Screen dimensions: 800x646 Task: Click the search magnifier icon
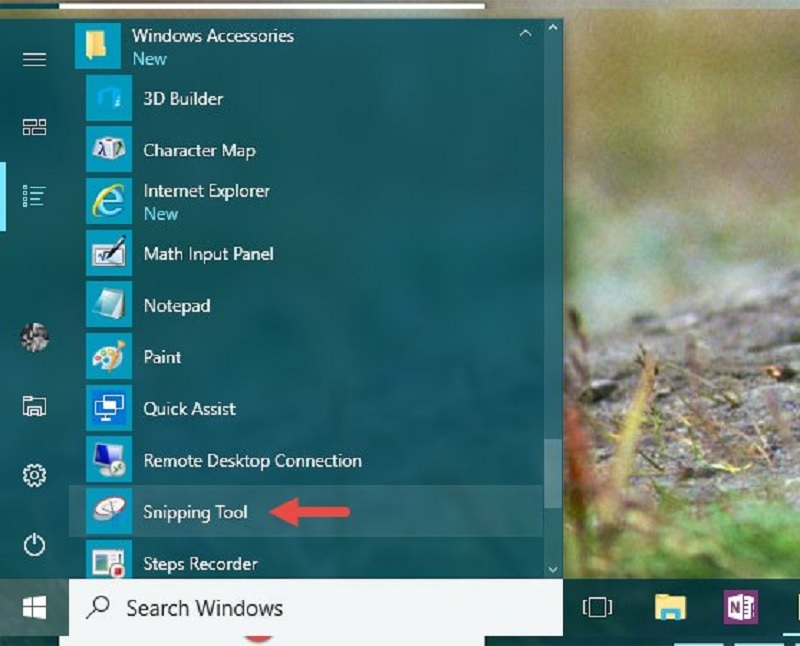point(98,607)
